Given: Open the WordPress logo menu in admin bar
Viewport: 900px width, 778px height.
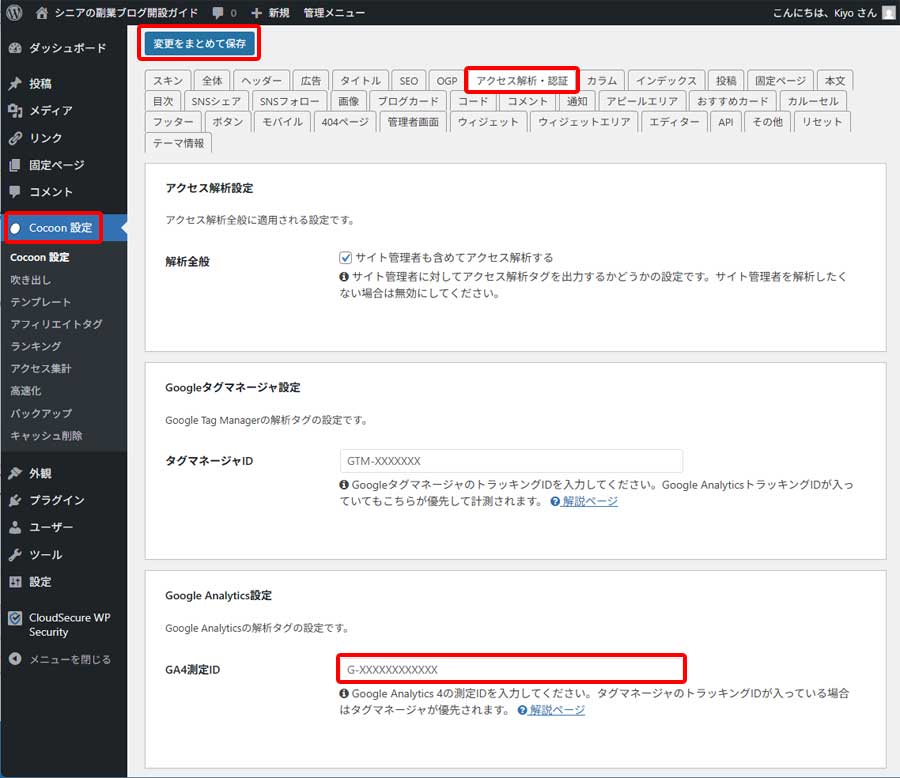Looking at the screenshot, I should (13, 12).
